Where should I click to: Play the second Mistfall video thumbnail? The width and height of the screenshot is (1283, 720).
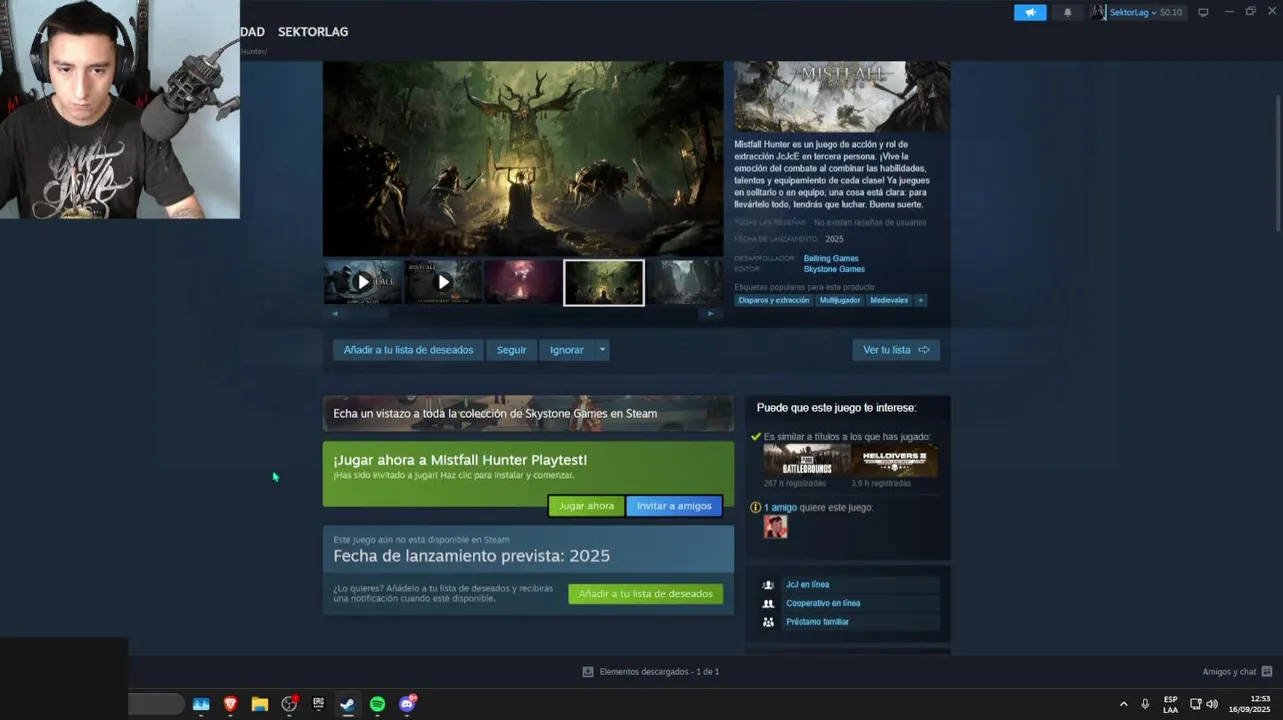click(x=443, y=282)
